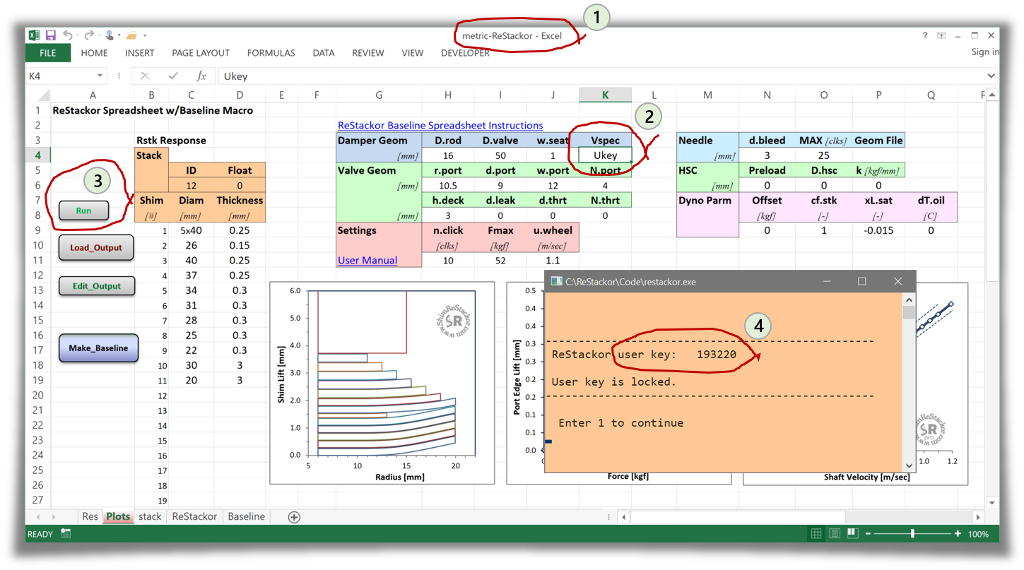Switch to the ReStackor sheet tab
This screenshot has width=1024, height=570.
(x=194, y=516)
